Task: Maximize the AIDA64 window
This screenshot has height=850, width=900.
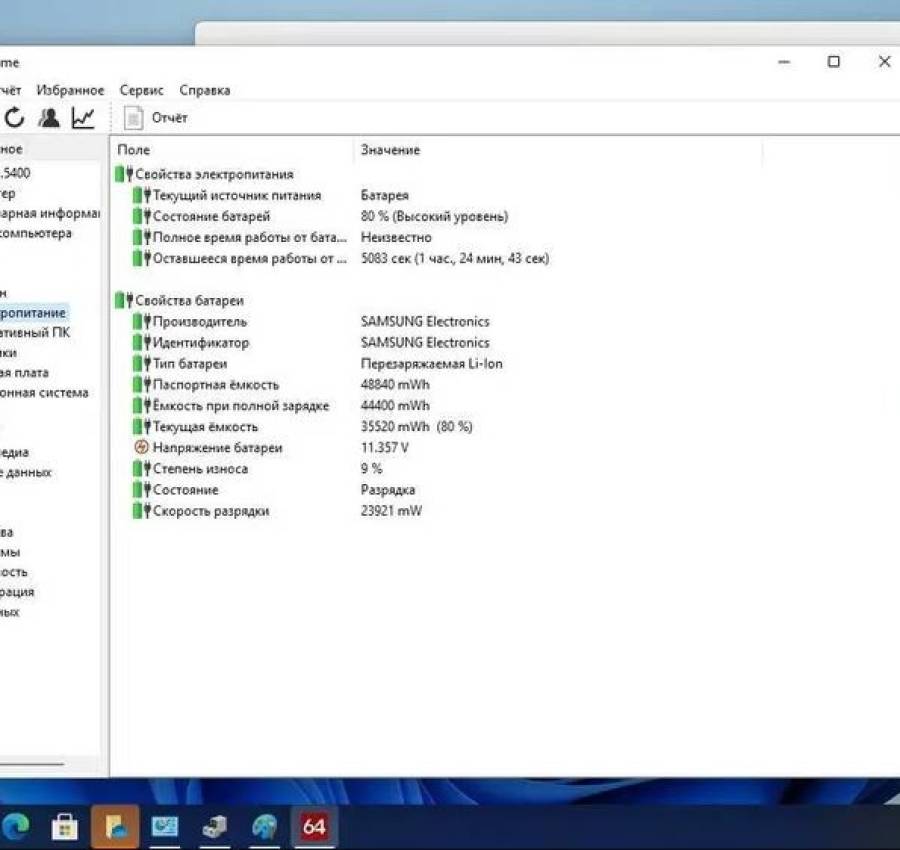Action: pos(834,61)
